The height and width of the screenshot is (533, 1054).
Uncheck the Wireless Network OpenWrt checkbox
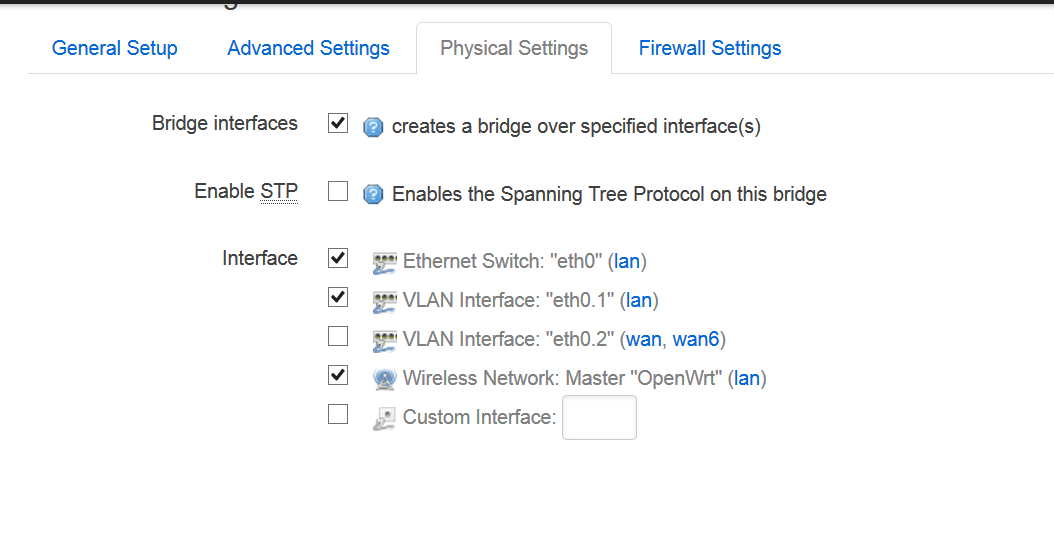[338, 375]
